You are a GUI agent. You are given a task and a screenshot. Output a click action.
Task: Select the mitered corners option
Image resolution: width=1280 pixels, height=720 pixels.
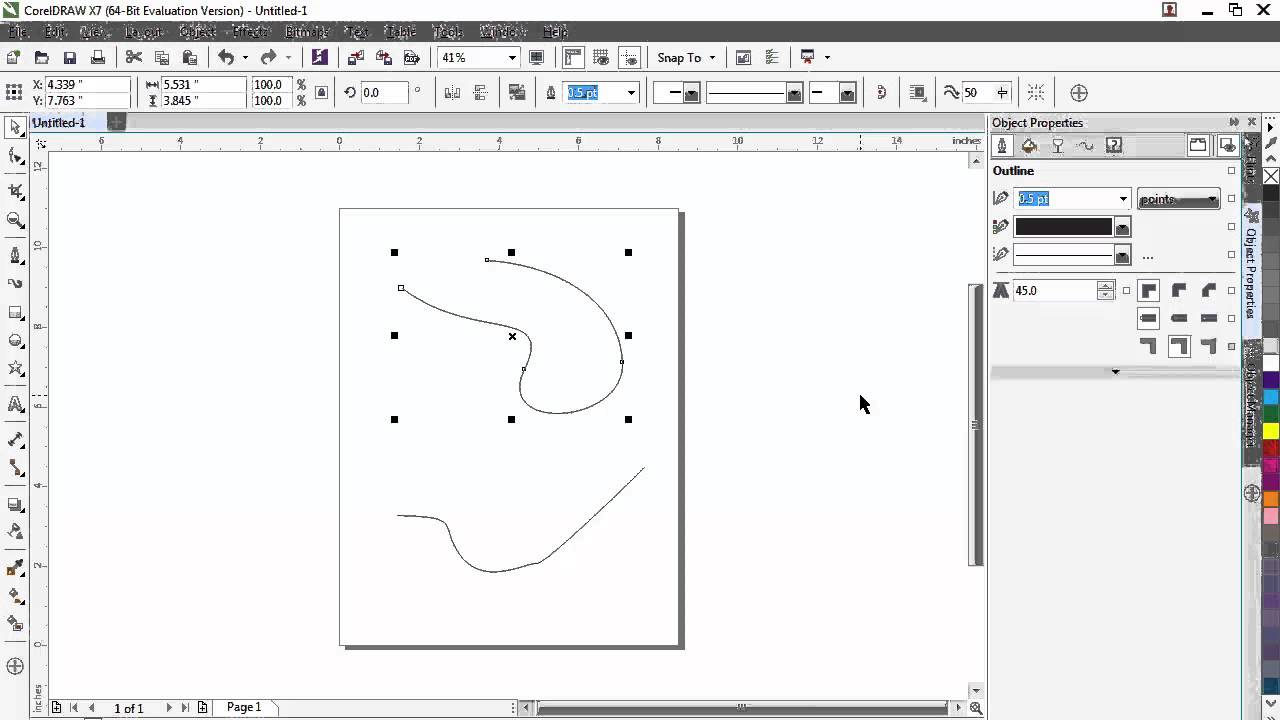point(1149,291)
